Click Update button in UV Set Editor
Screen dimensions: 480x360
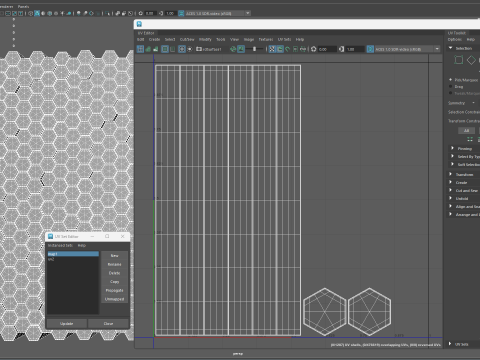pos(67,324)
